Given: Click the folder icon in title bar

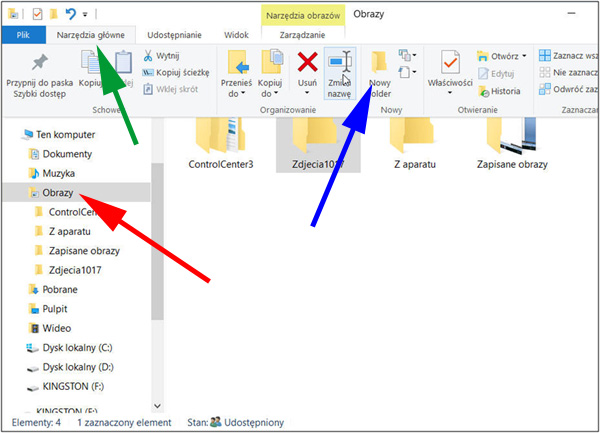Looking at the screenshot, I should click(13, 15).
